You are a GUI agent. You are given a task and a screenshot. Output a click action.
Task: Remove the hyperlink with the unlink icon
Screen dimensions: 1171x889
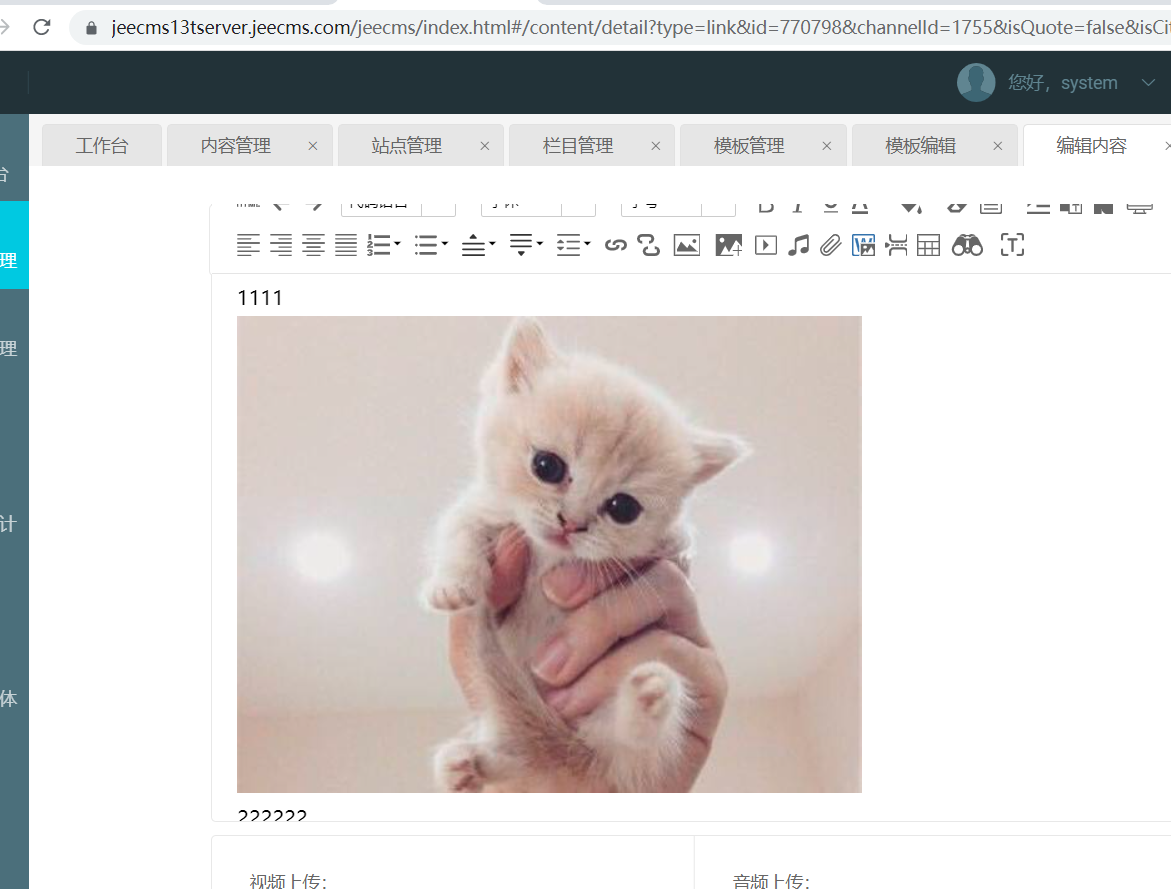[648, 245]
